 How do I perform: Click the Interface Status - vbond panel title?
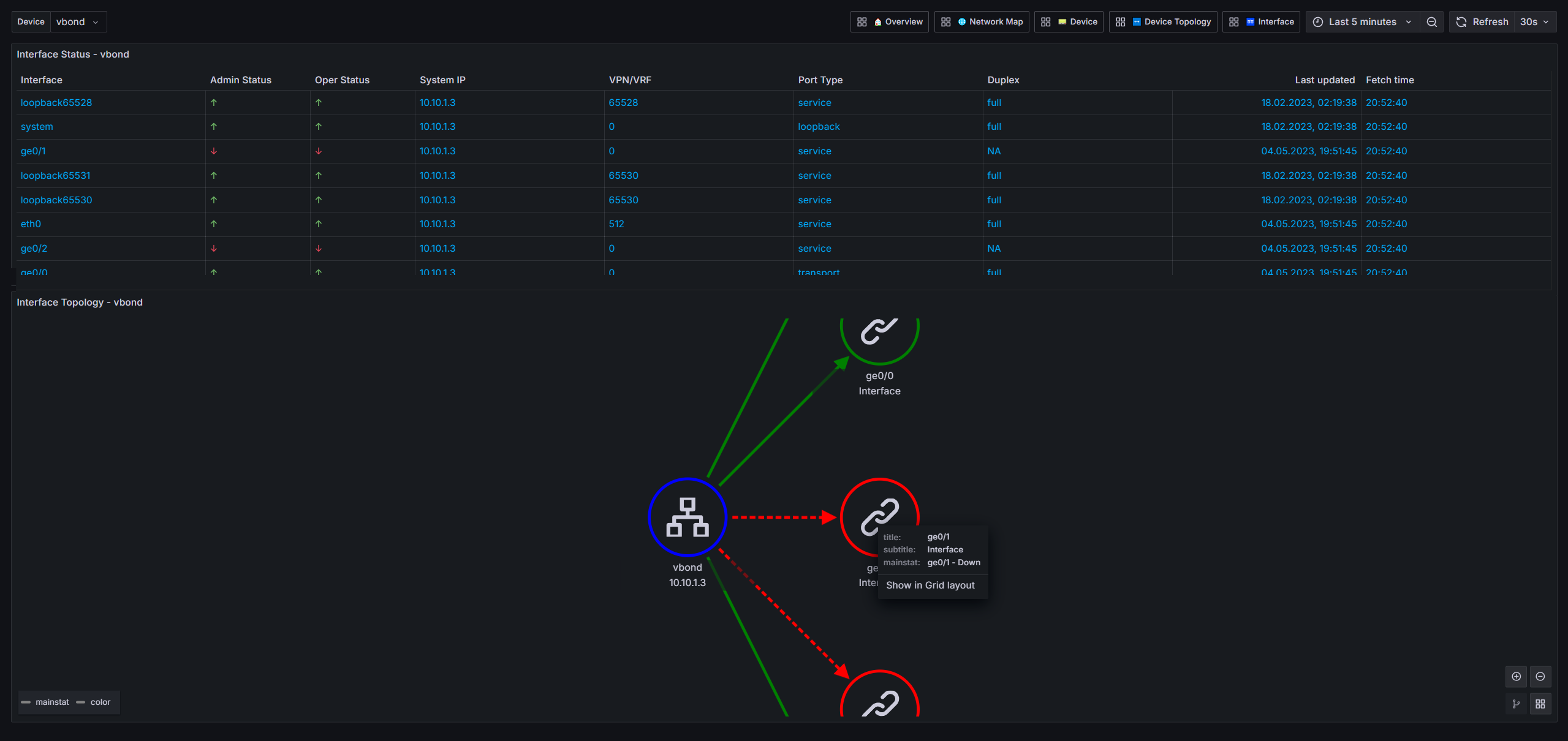pos(73,55)
